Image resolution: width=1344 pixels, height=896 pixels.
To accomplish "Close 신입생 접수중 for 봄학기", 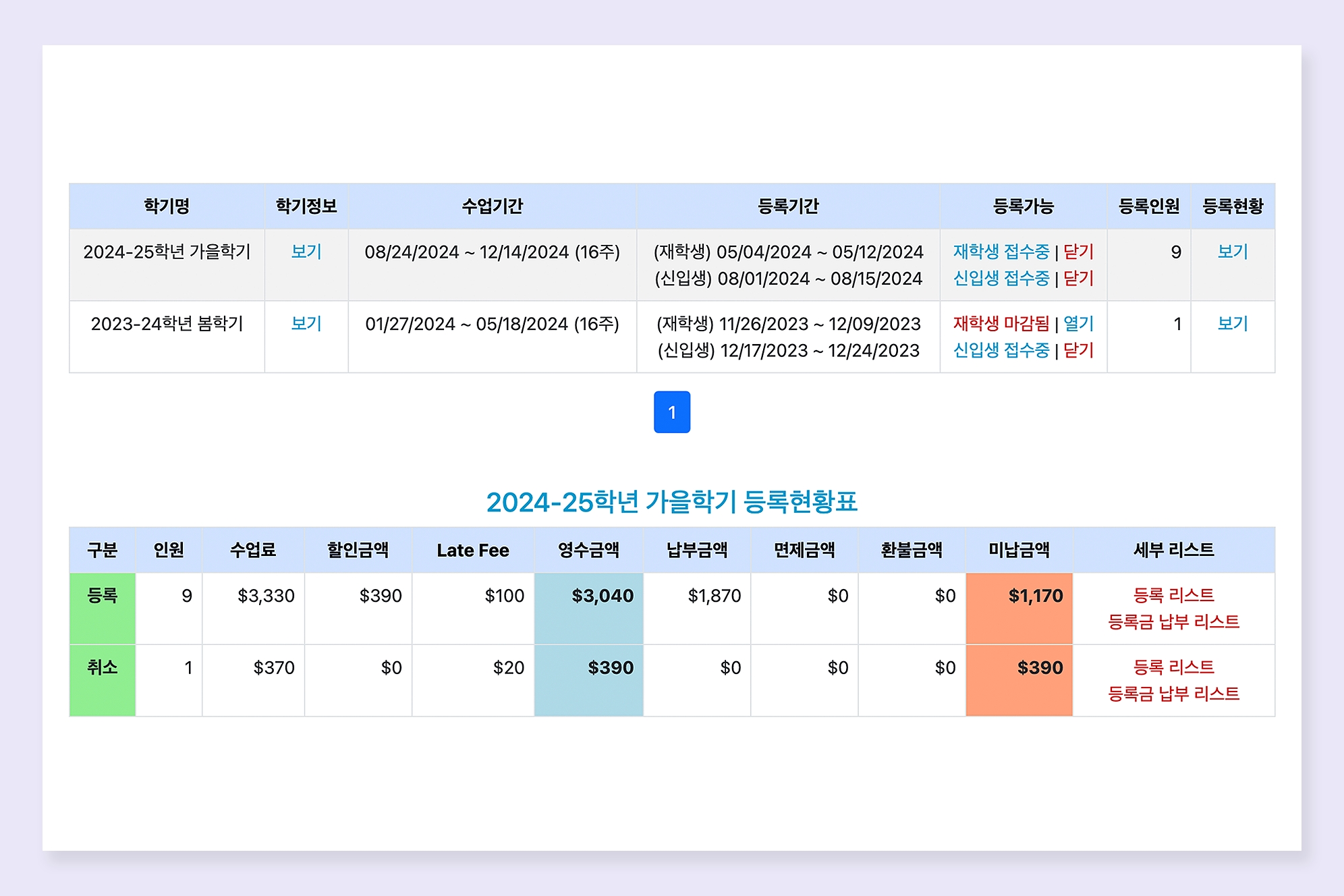I will (1078, 350).
